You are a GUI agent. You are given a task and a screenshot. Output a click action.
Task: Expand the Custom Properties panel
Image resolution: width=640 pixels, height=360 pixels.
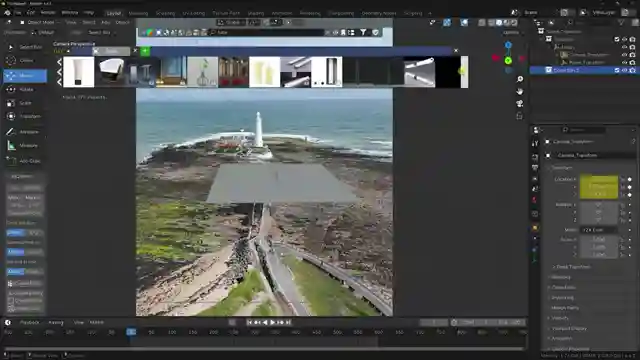point(570,349)
